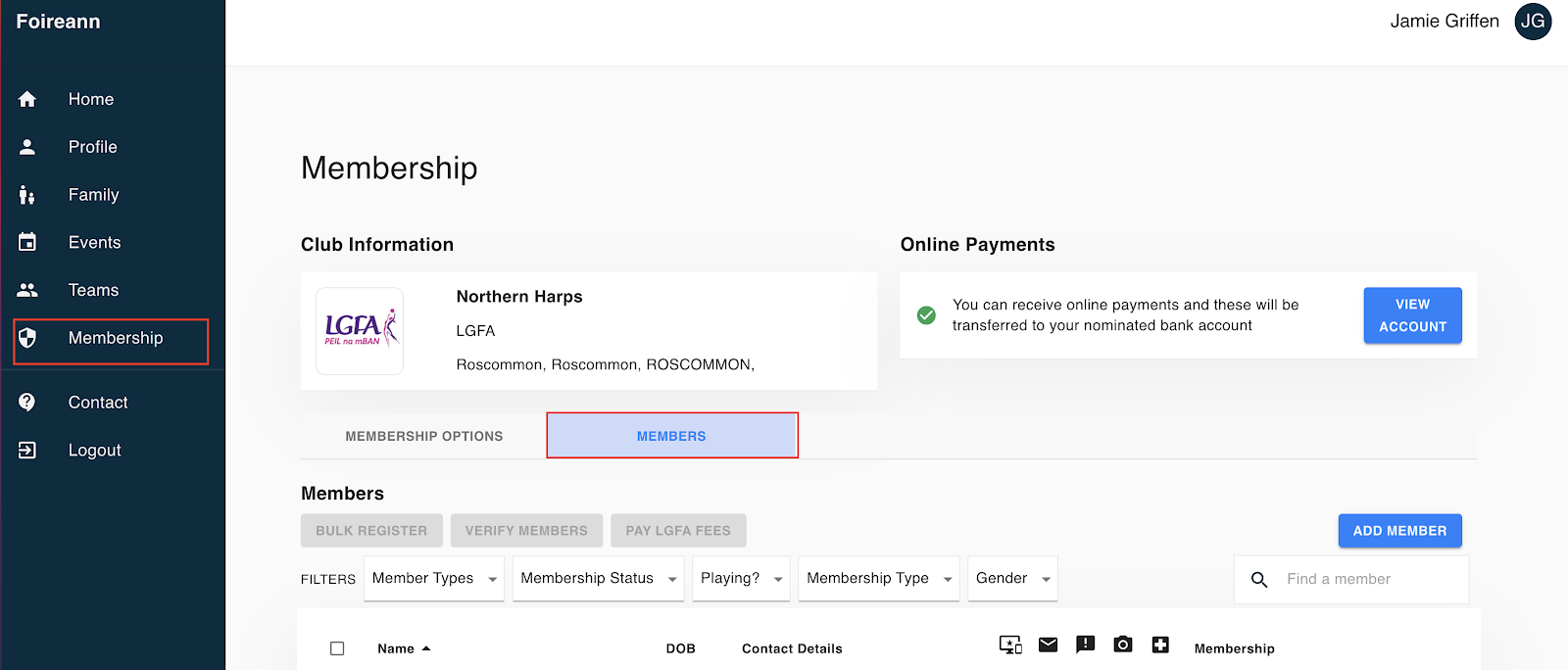The image size is (1568, 670).
Task: Click the alert message column icon
Action: coord(1085,645)
